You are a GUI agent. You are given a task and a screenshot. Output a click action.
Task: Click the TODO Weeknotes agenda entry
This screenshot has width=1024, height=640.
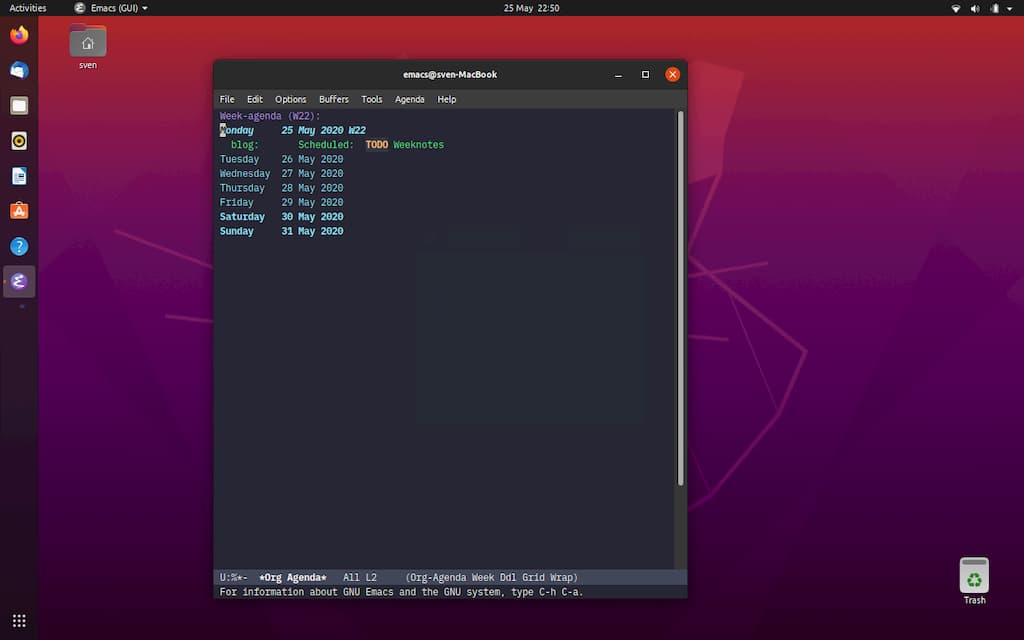pos(405,145)
